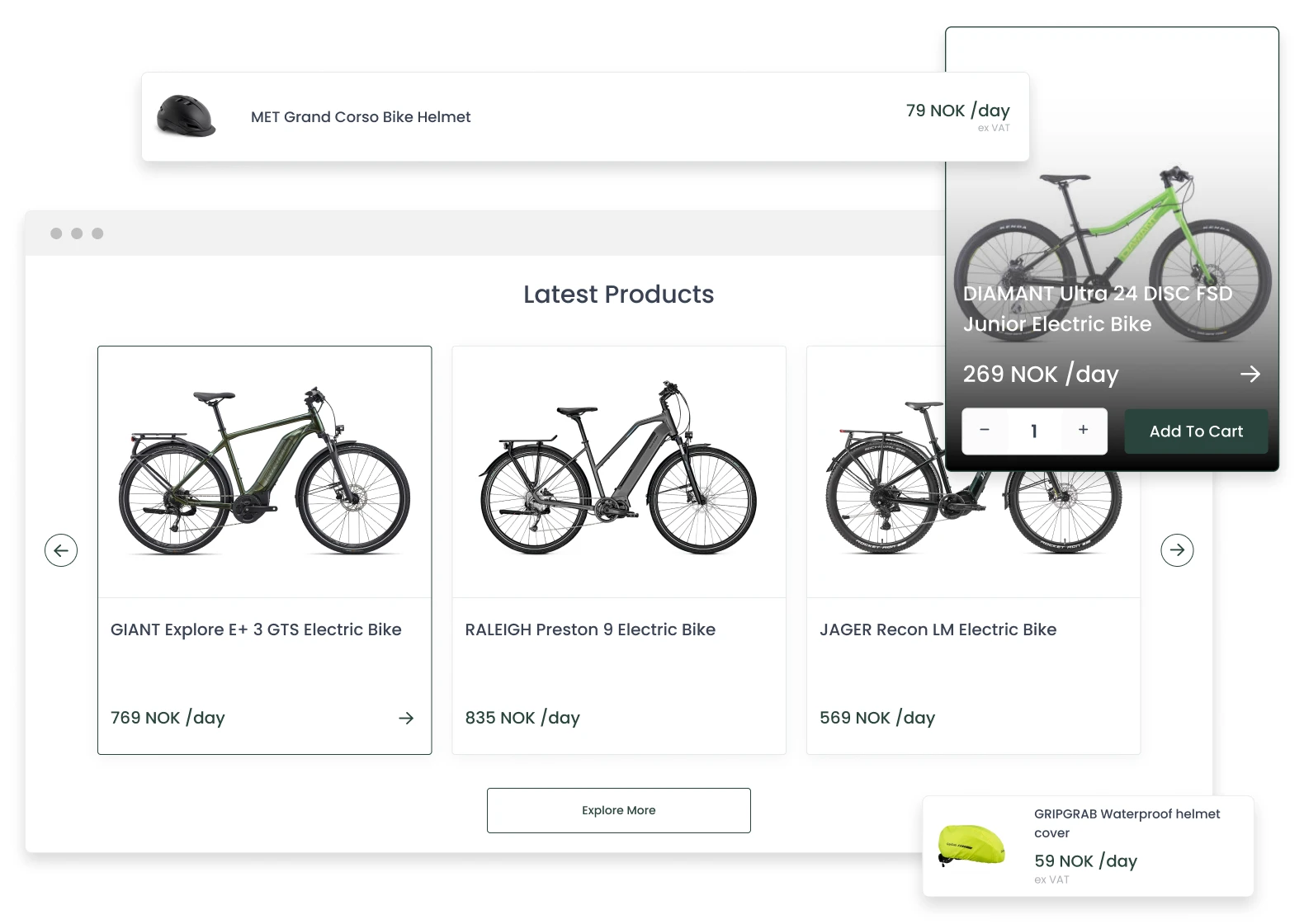Click the previous products arrow in carousel

click(61, 550)
